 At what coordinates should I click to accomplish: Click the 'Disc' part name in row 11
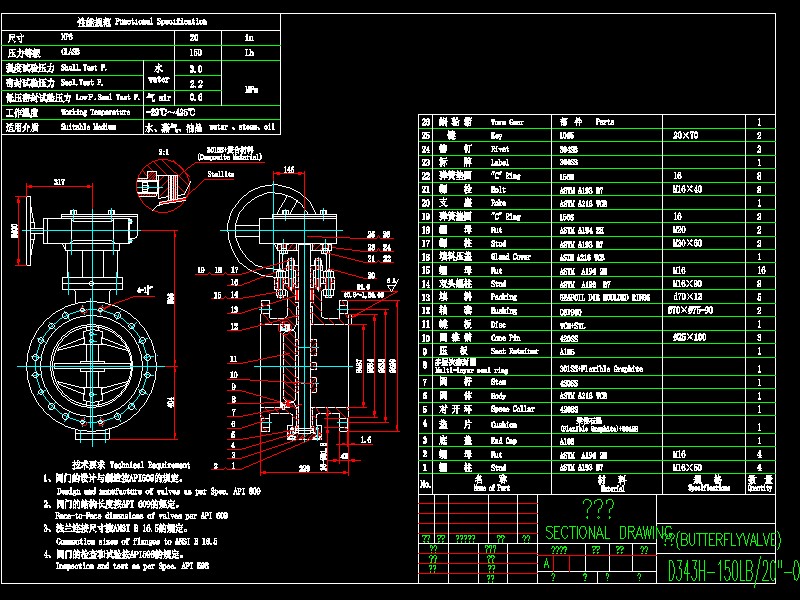[x=498, y=324]
